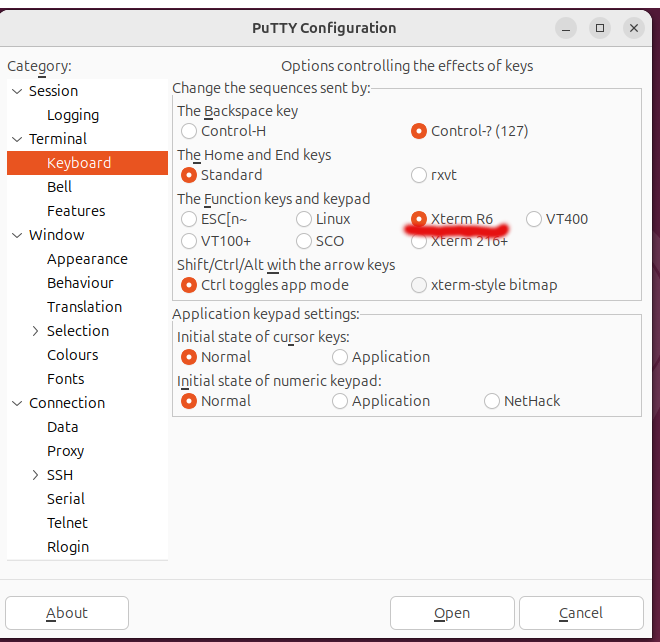Set numeric keypad initial state to NetHack
660x642 pixels.
tap(491, 401)
